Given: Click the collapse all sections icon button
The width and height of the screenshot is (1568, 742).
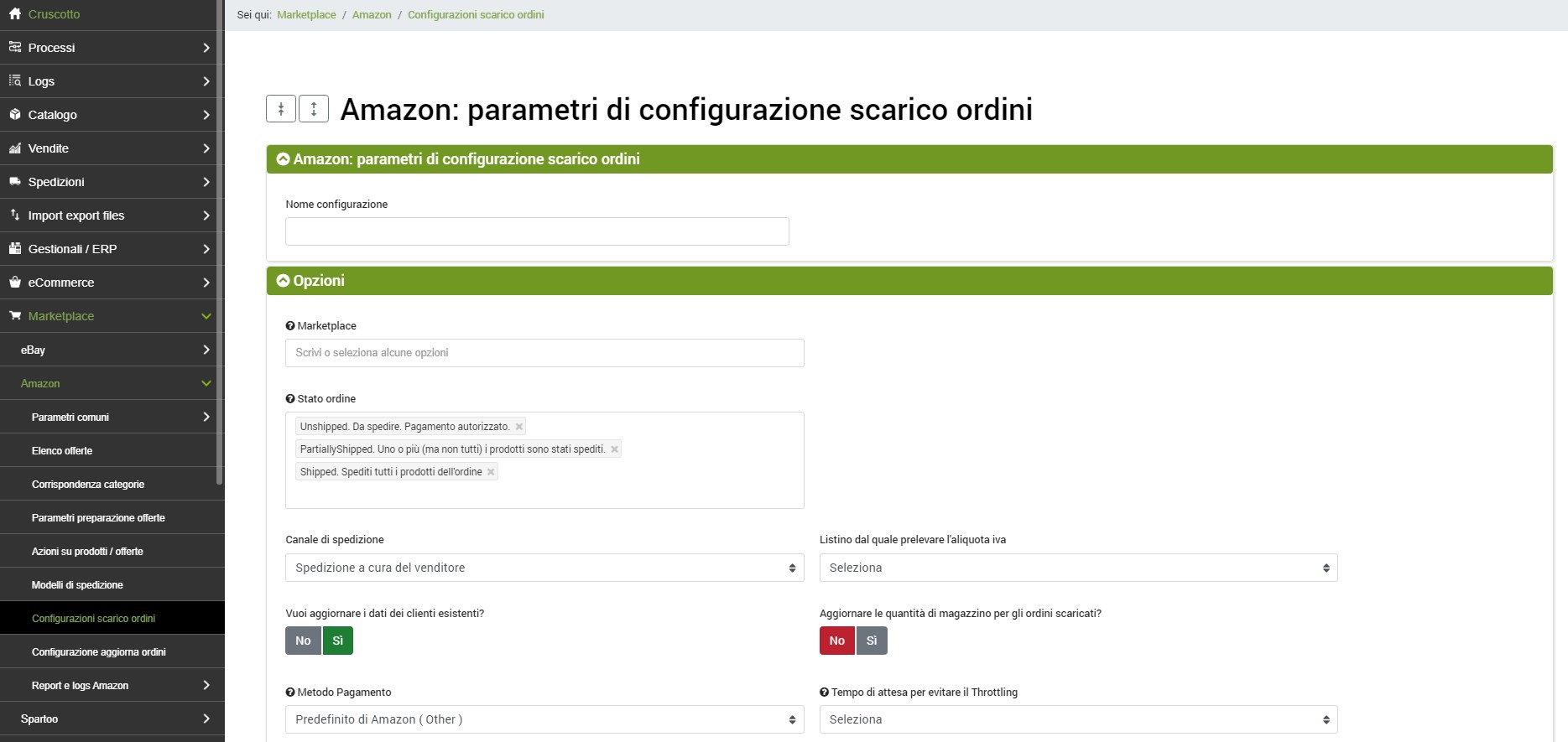Looking at the screenshot, I should pos(281,109).
